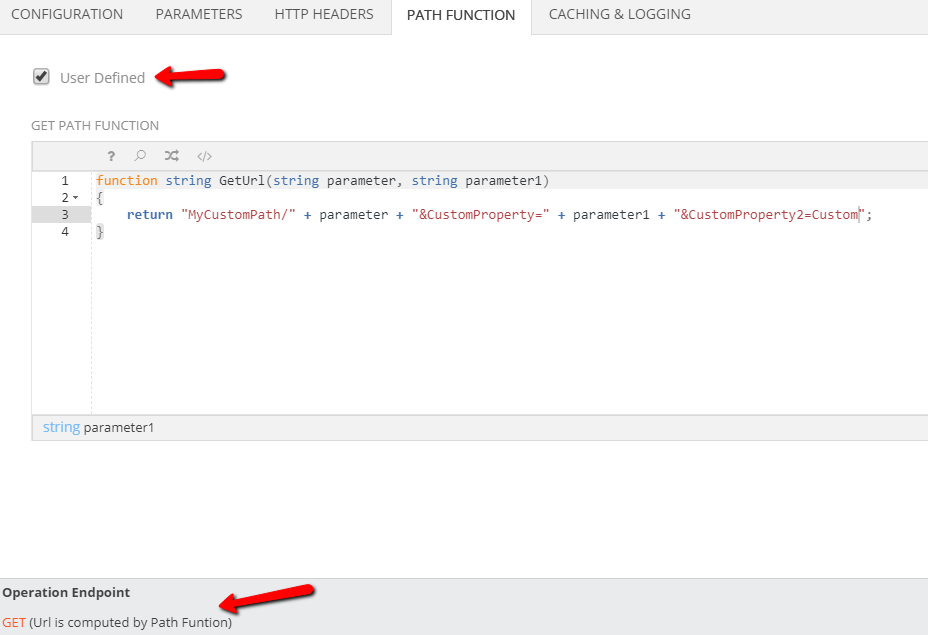Switch to the Configuration tab
This screenshot has width=928, height=635.
pos(67,15)
